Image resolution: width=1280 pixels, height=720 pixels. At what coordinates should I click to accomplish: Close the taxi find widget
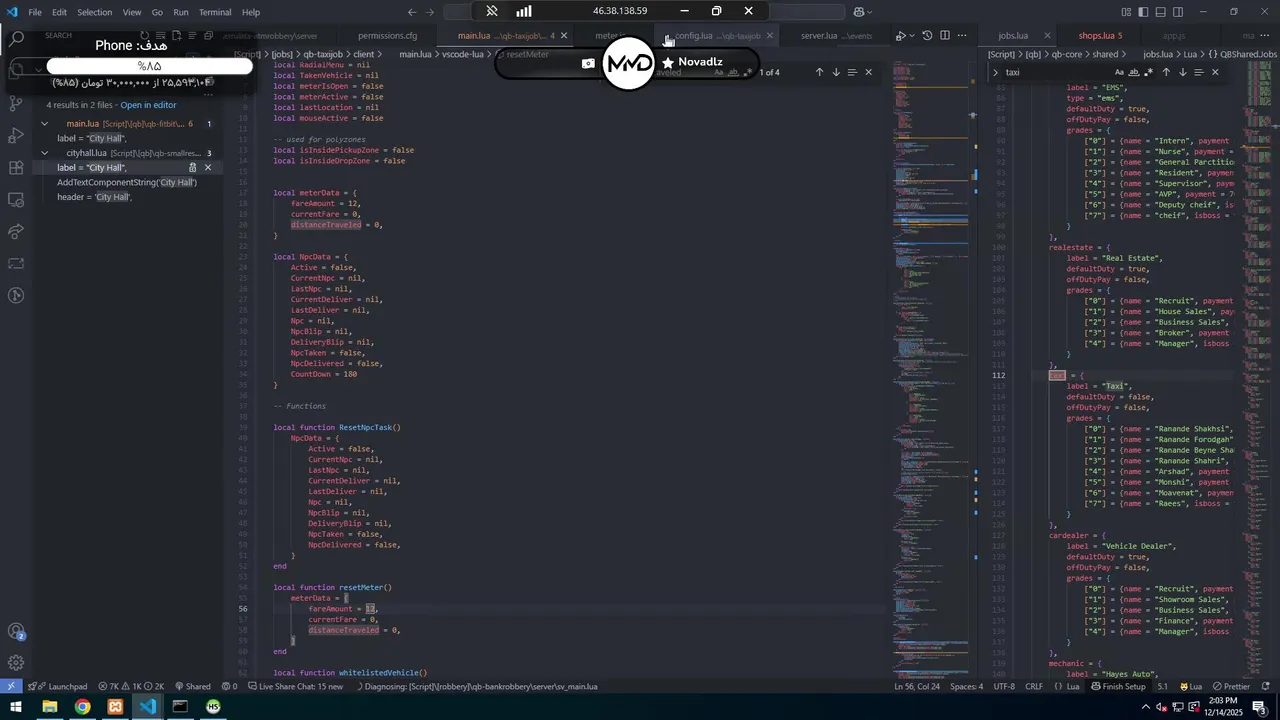[x=1215, y=72]
